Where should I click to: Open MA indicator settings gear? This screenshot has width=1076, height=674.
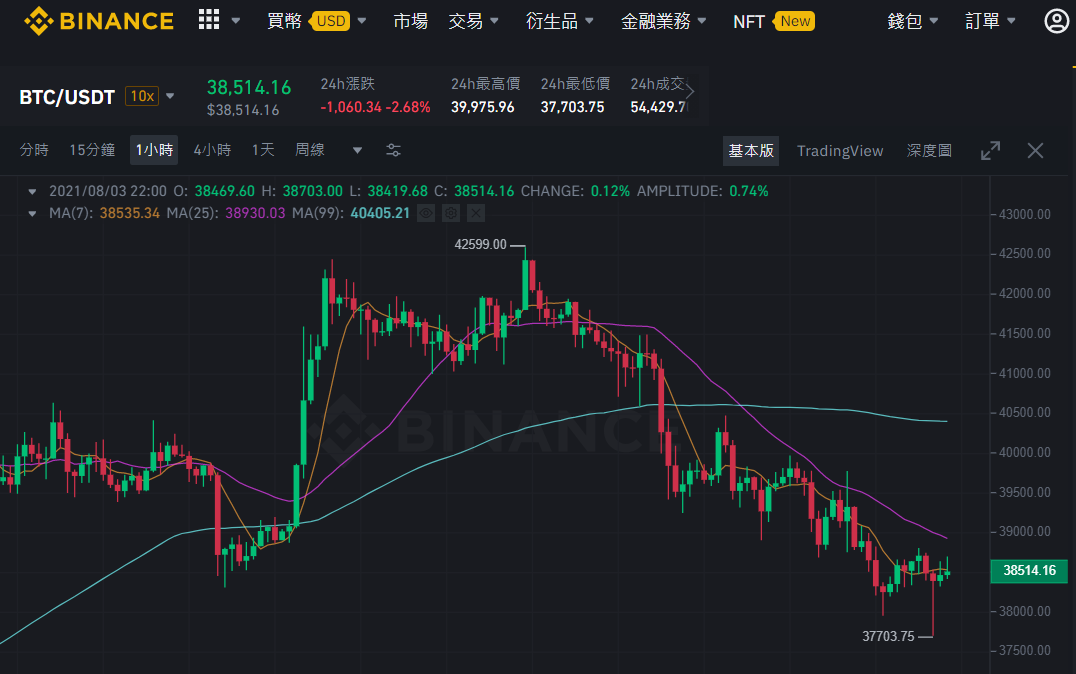click(x=451, y=213)
